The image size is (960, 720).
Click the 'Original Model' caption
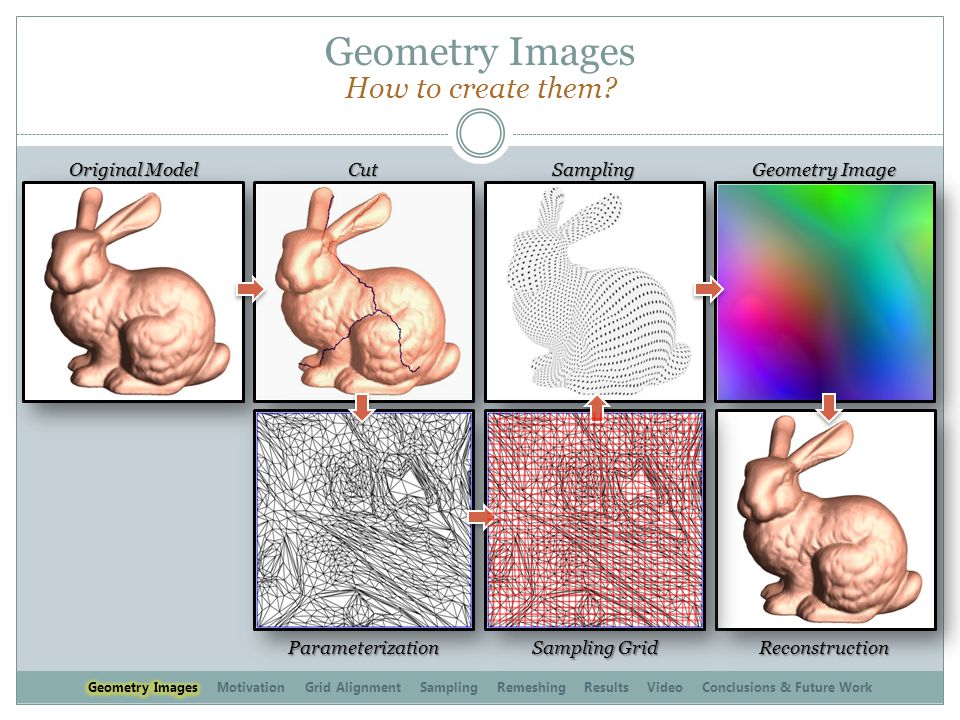click(x=133, y=170)
